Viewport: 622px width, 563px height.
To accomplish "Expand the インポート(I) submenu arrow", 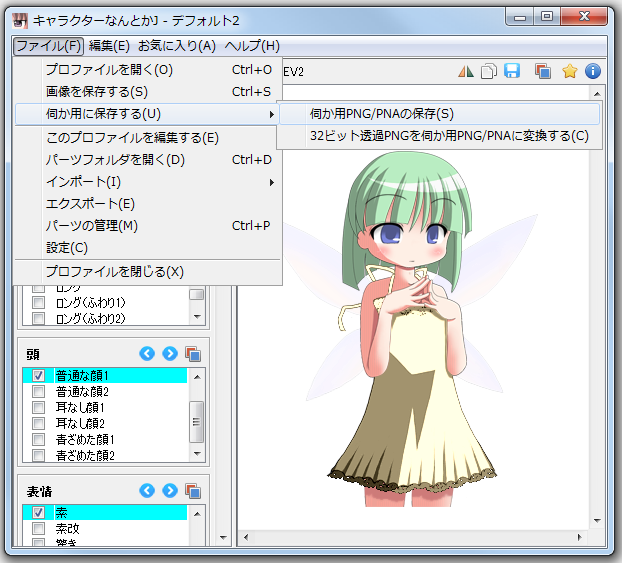I will (272, 182).
